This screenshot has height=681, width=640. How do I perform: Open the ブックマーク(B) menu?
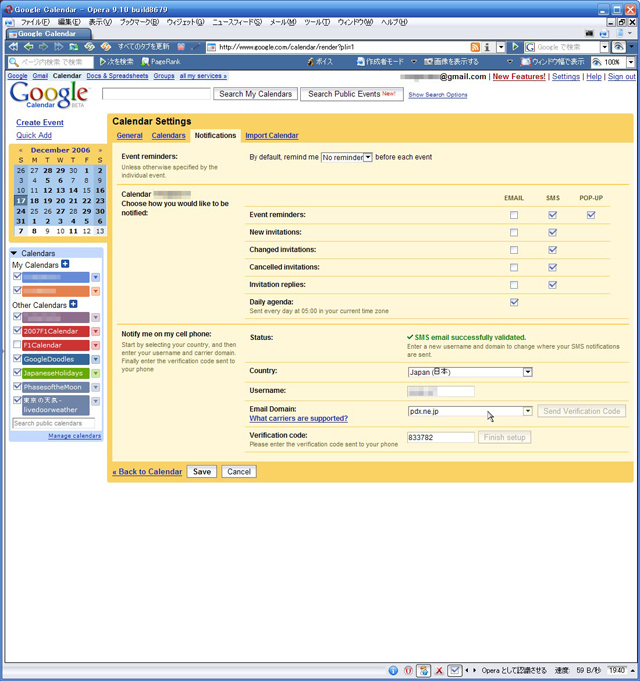pos(139,22)
